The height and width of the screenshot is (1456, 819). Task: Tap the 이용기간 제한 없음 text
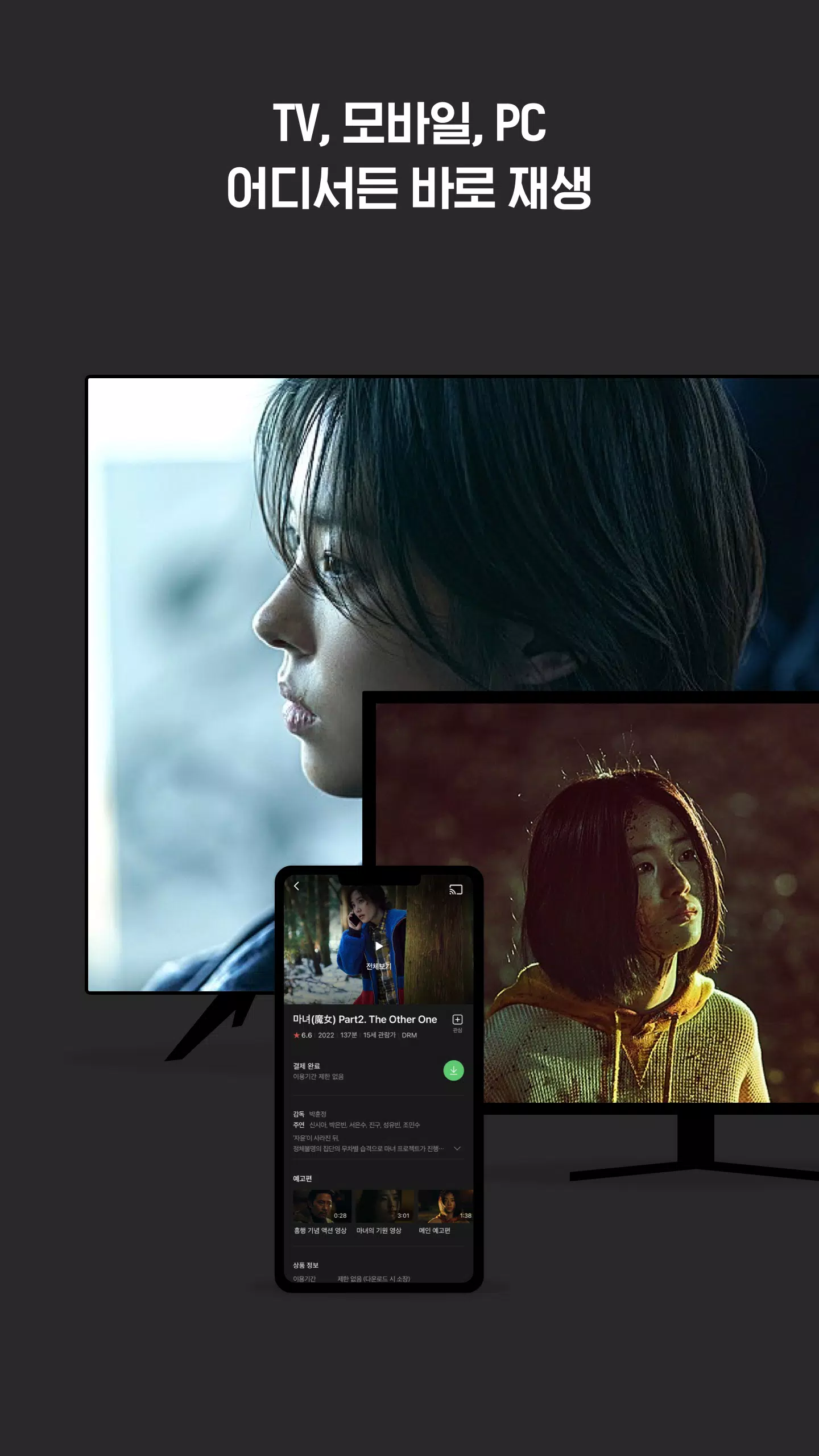point(318,1077)
